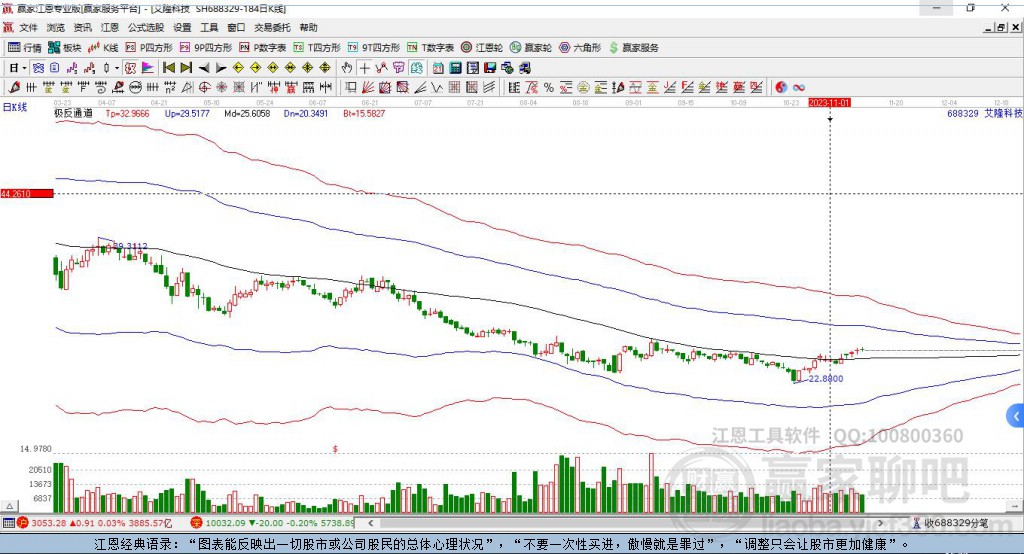Select the hand pan tool

(x=347, y=68)
